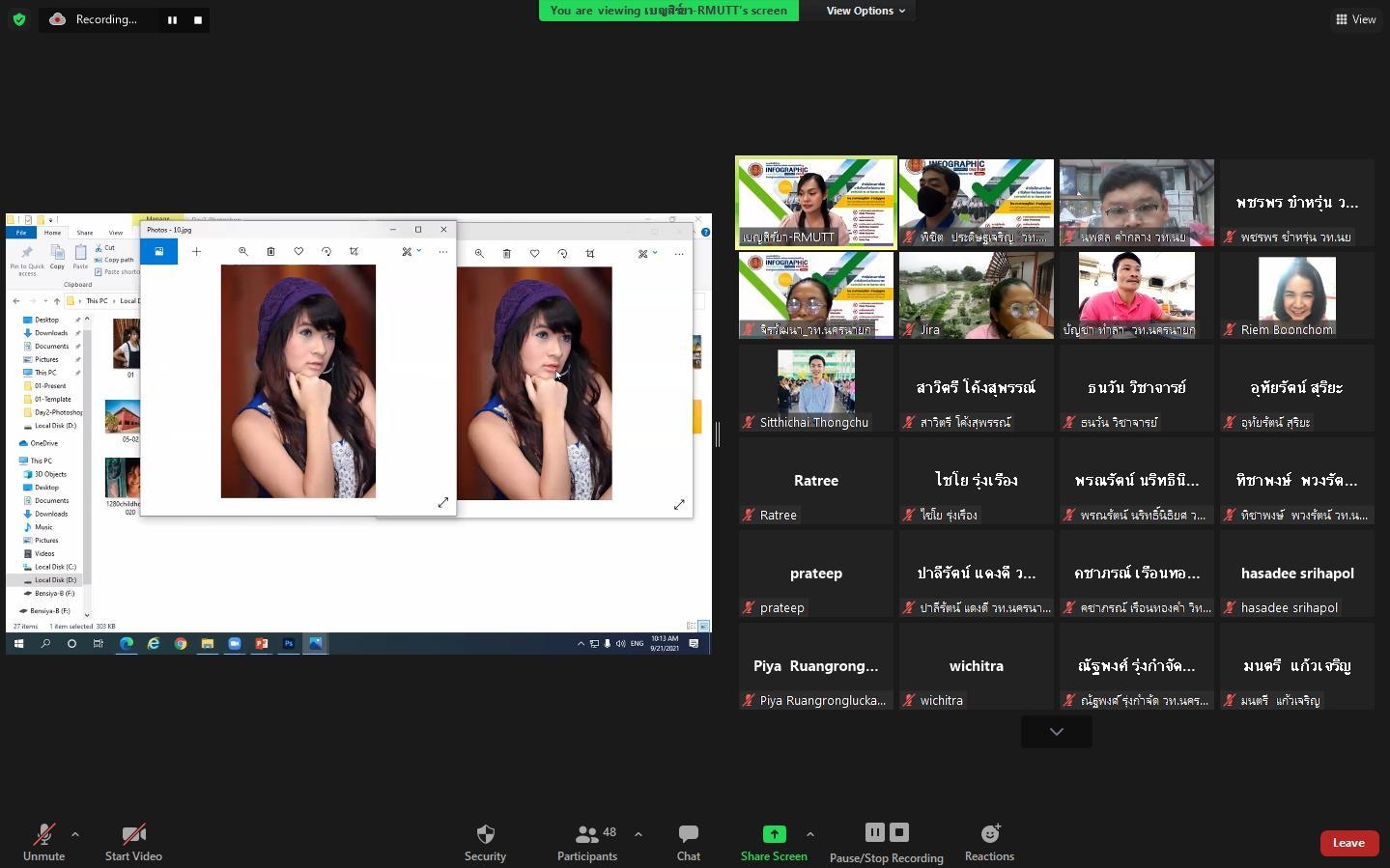Show next page of participant tiles
Viewport: 1390px width, 868px height.
point(1057,732)
